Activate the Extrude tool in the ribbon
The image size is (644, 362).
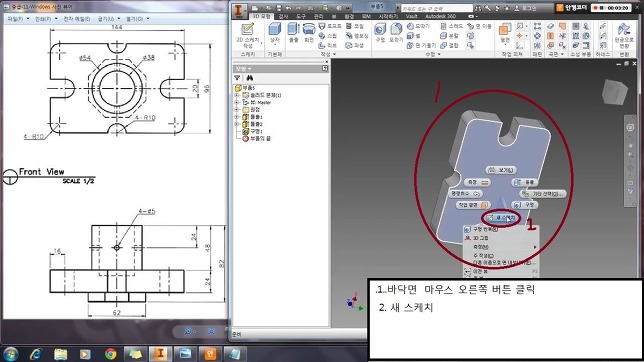(293, 33)
